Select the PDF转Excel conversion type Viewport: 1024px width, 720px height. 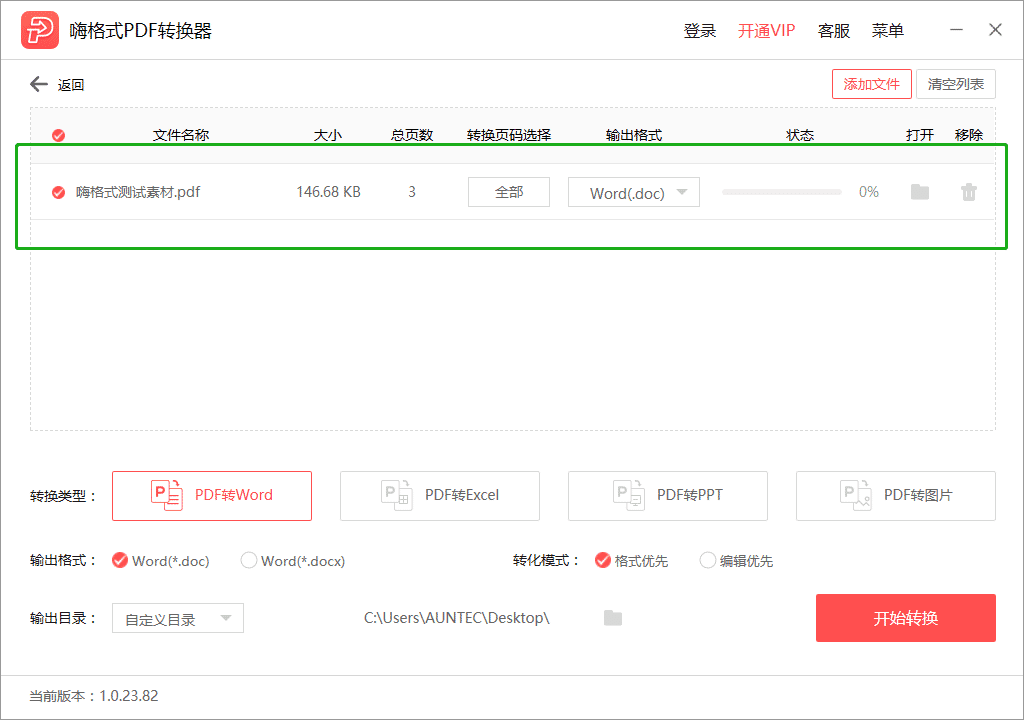(x=440, y=495)
